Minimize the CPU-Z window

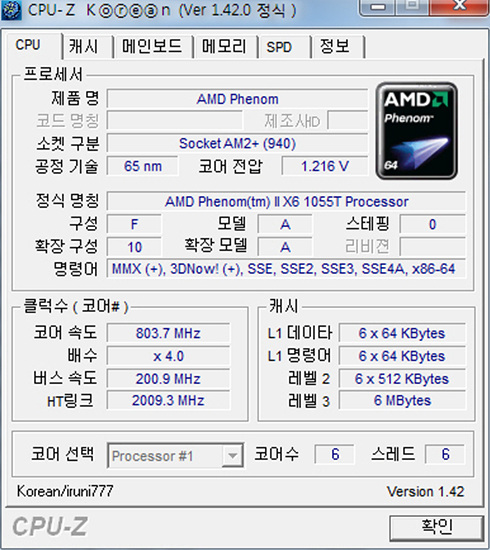click(378, 7)
